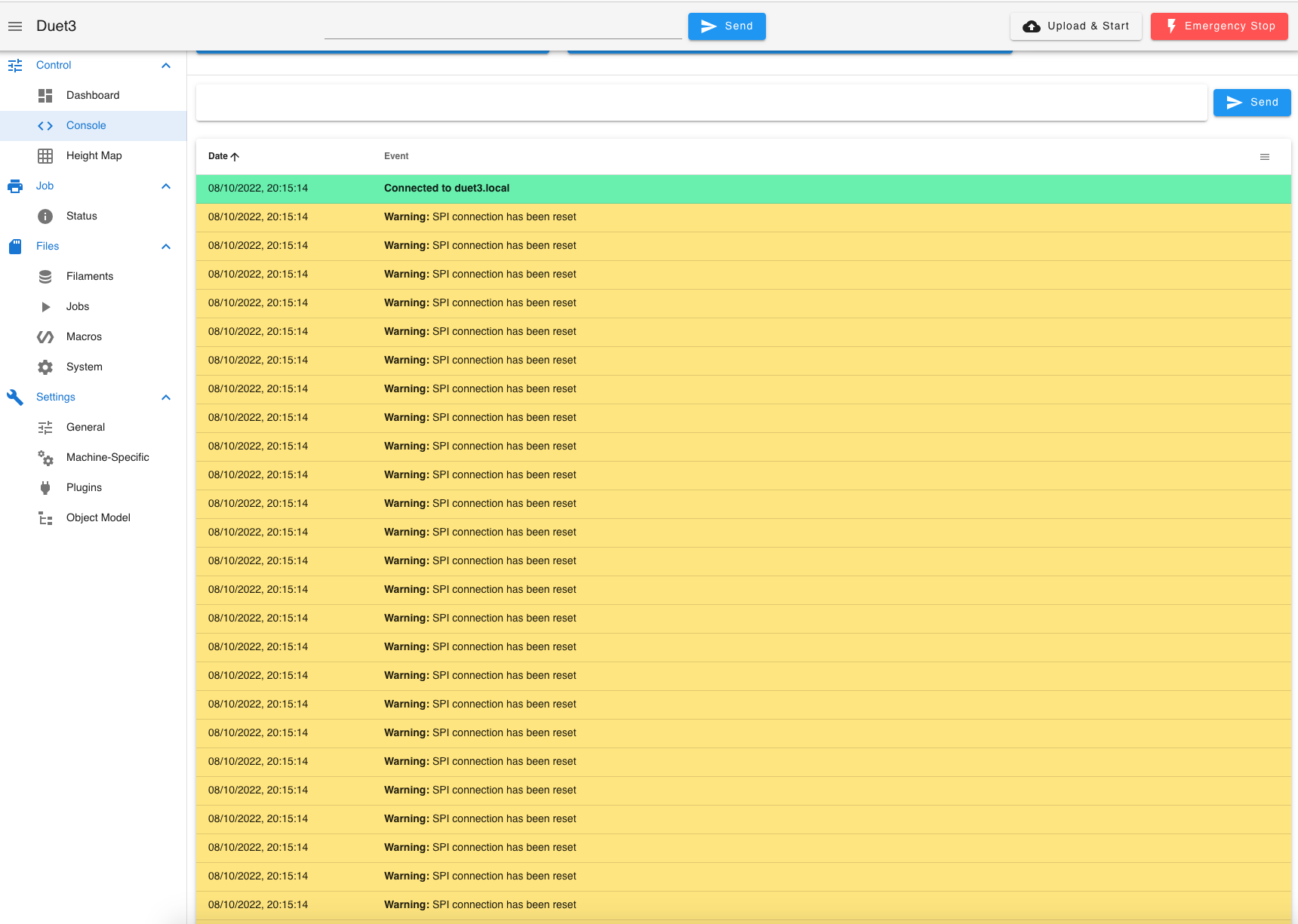
Task: Click the Height Map grid icon
Action: coord(45,156)
